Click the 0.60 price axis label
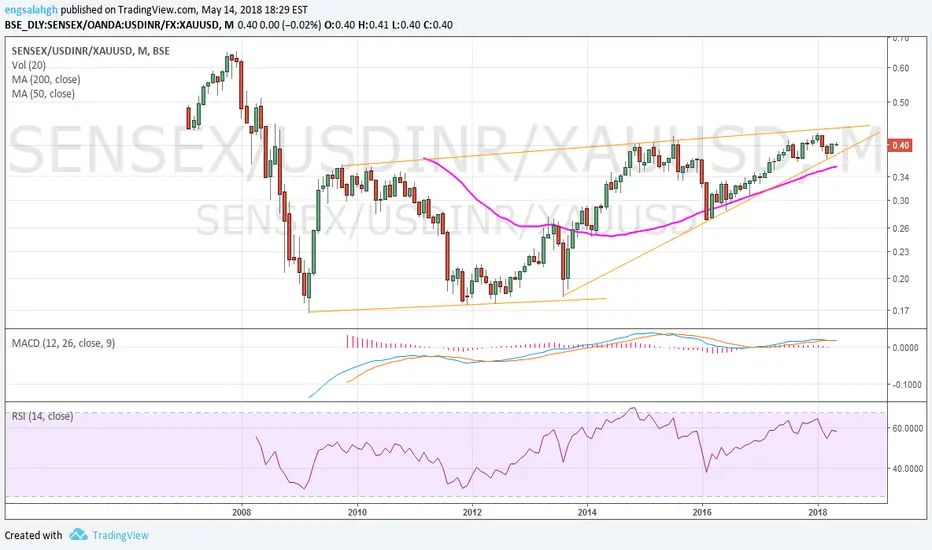The width and height of the screenshot is (932, 550). pos(901,68)
